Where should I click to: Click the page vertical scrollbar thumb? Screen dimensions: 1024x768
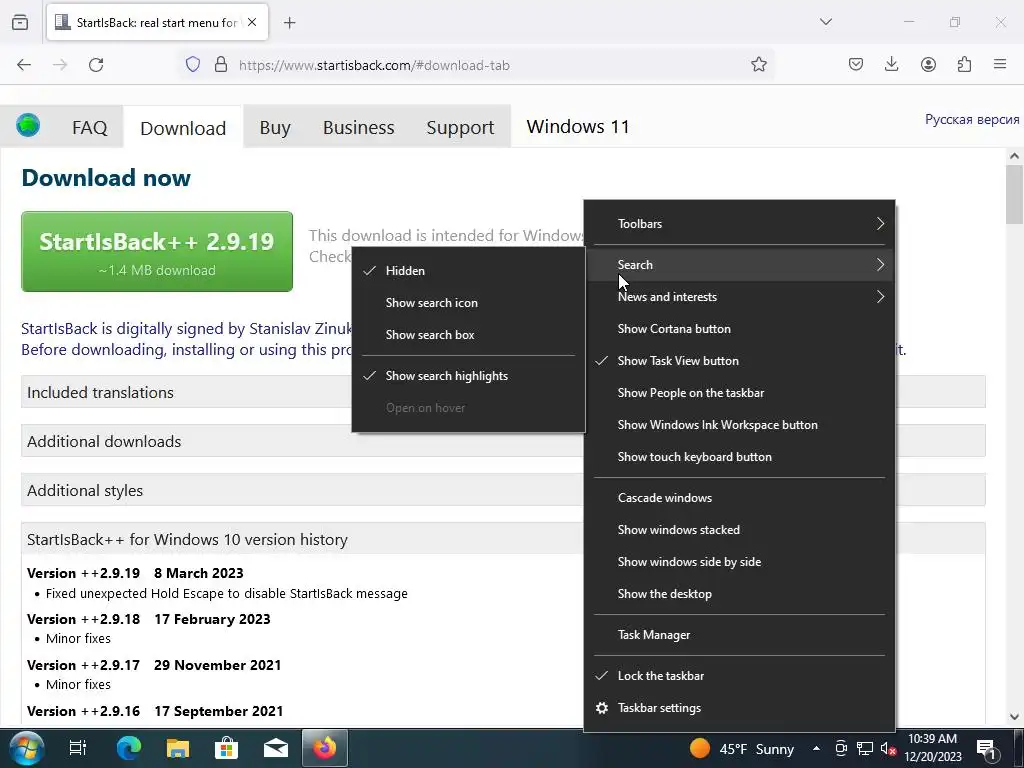[1014, 194]
